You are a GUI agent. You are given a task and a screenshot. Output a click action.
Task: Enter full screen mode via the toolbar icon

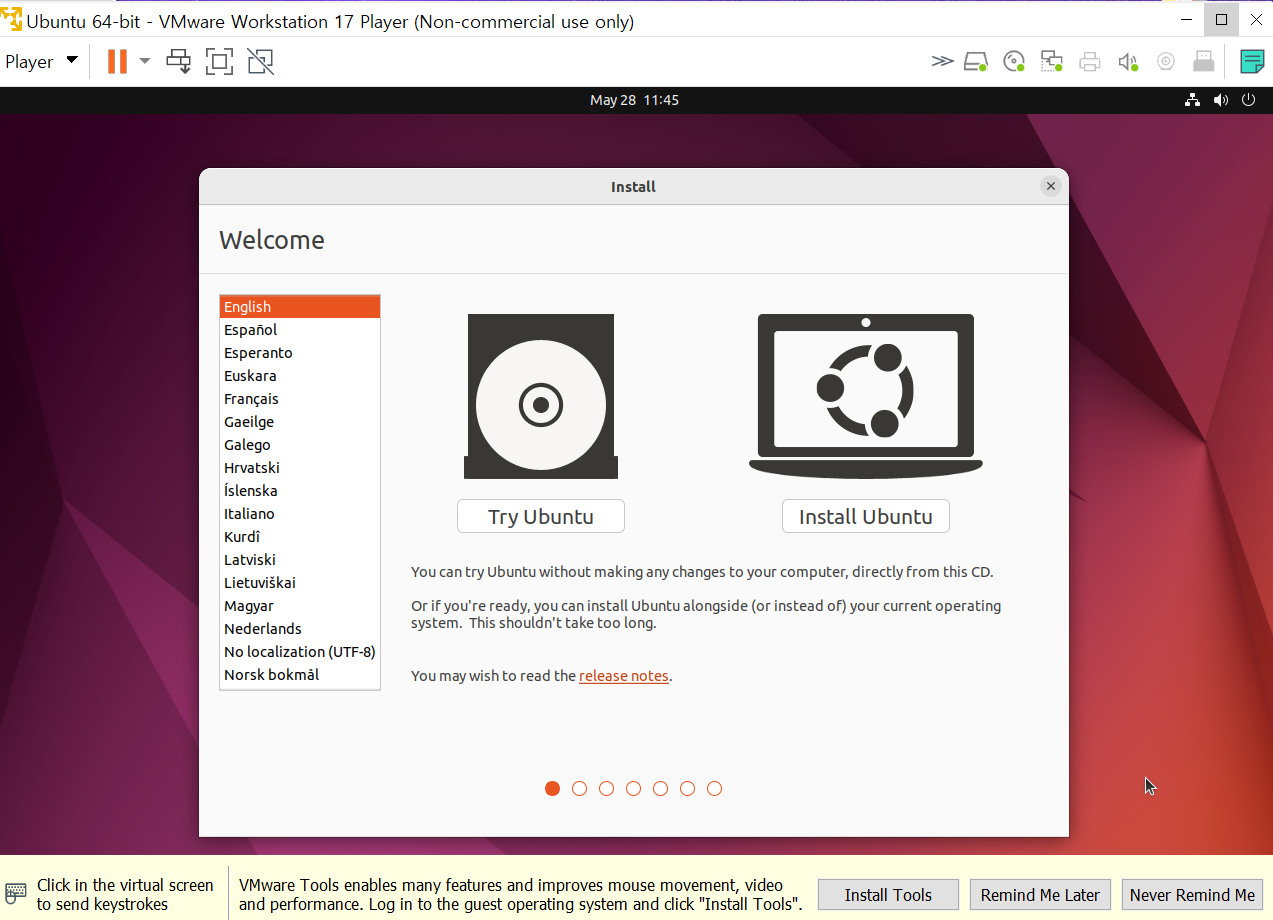[x=219, y=61]
